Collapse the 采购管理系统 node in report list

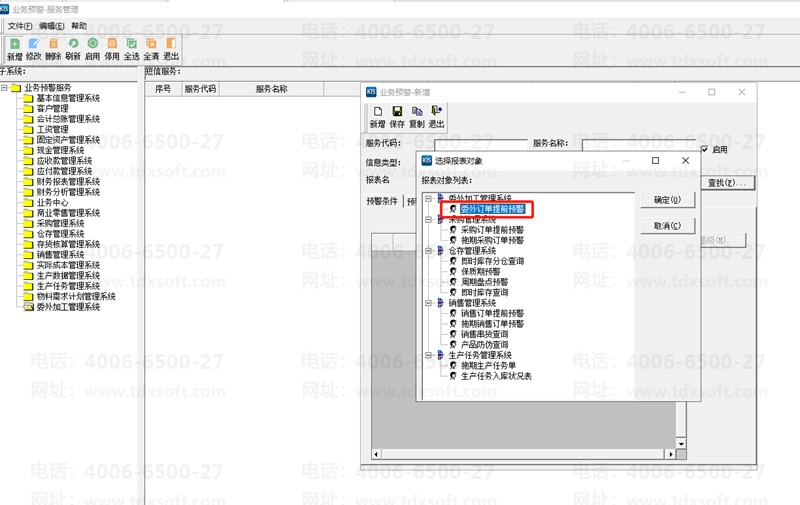point(428,220)
